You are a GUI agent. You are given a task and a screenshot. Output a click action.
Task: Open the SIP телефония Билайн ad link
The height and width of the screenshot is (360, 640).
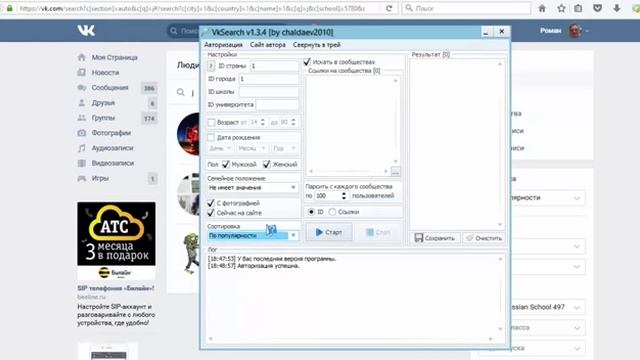(x=116, y=288)
